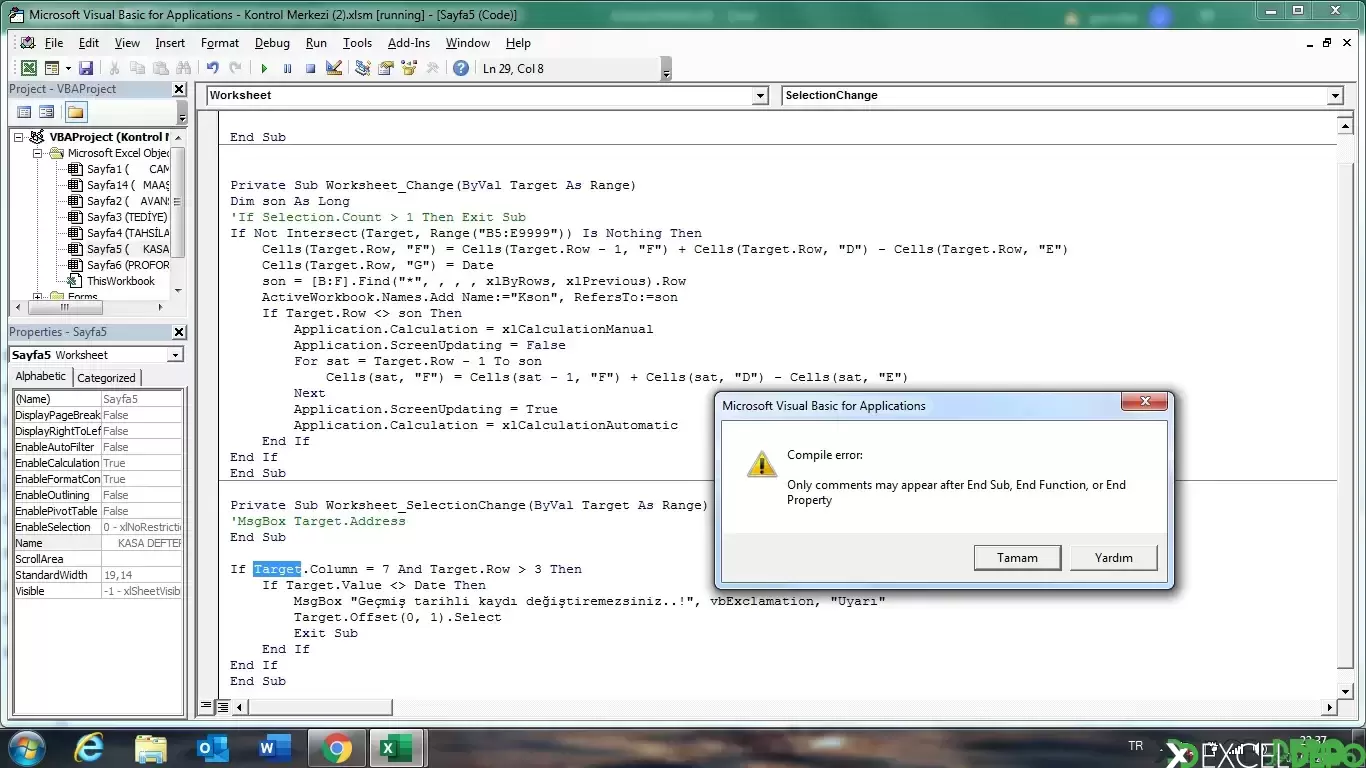The height and width of the screenshot is (768, 1366).
Task: Open the View menu
Action: pyautogui.click(x=127, y=43)
